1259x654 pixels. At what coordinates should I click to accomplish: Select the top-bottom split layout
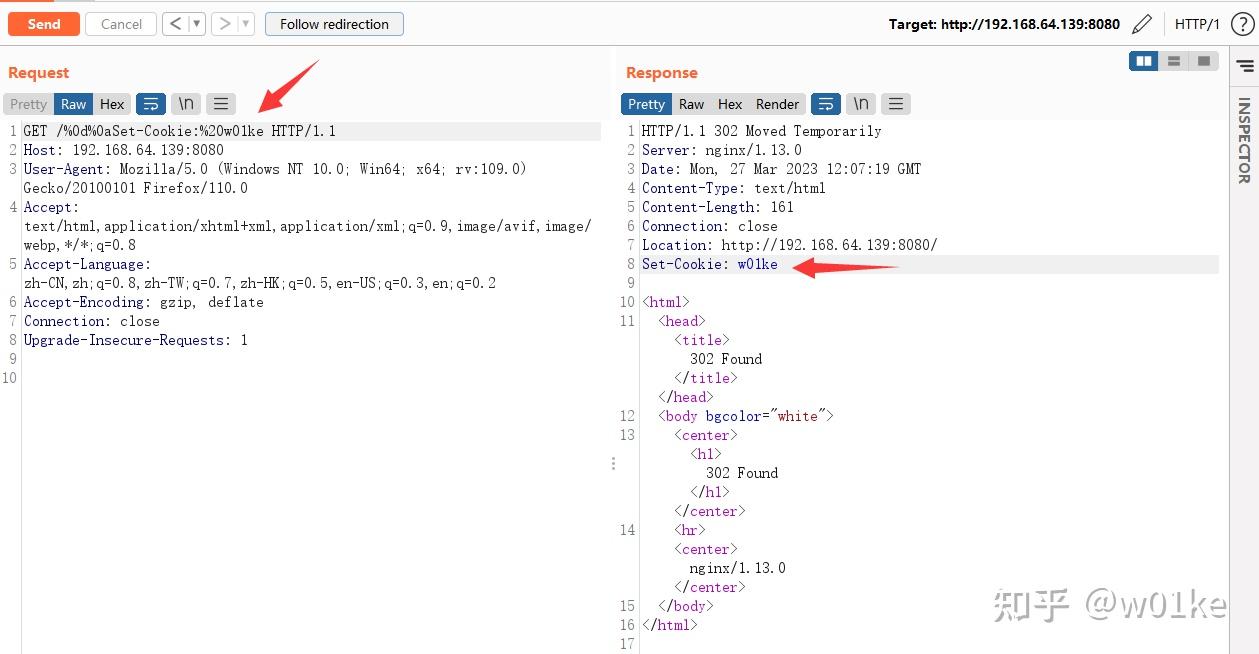click(1174, 62)
